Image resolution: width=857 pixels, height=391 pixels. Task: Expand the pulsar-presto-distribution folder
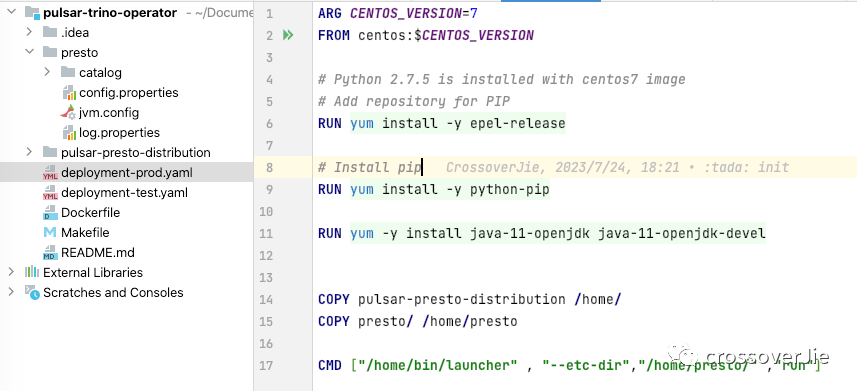(x=29, y=152)
